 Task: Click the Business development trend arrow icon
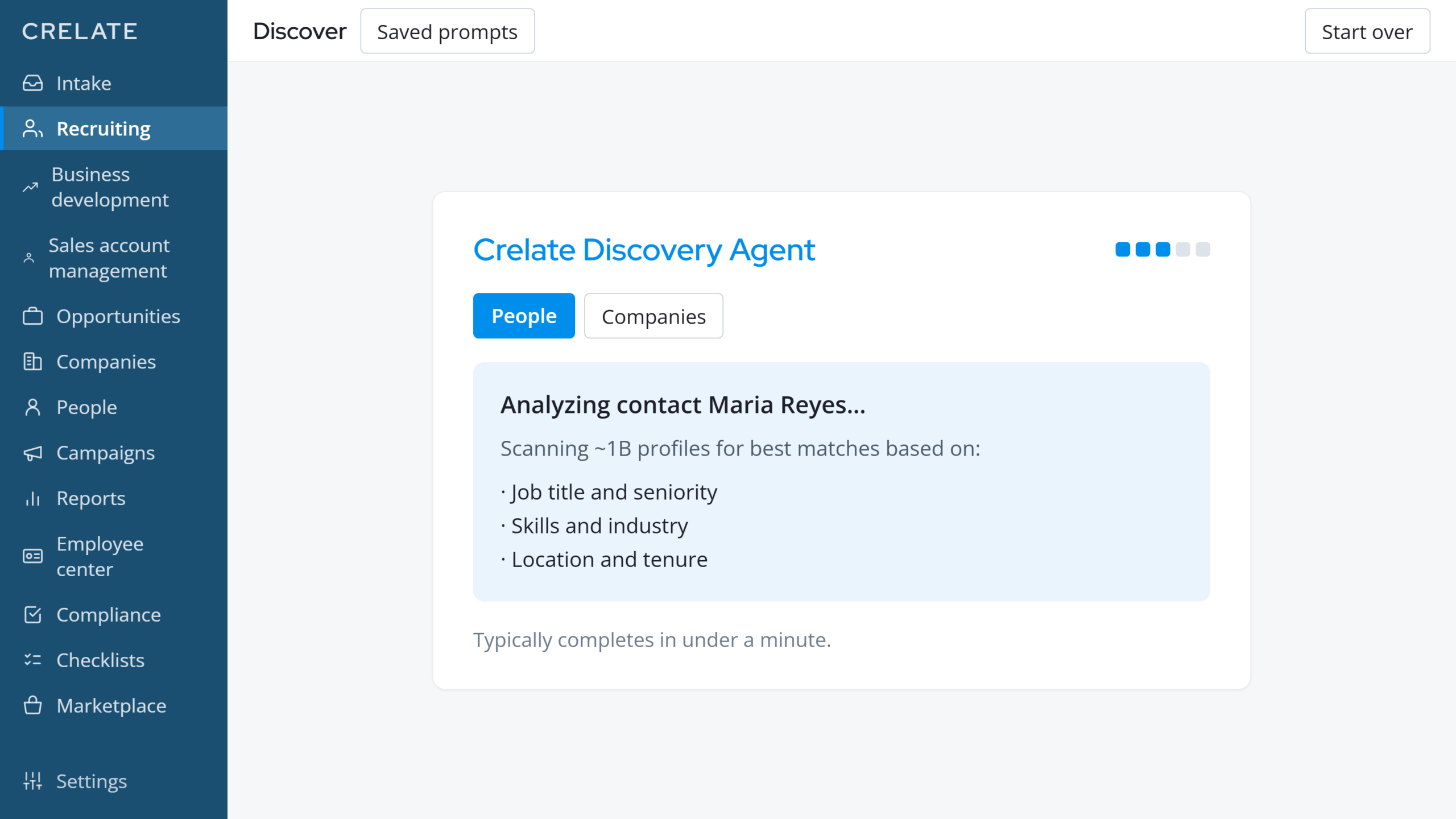tap(30, 187)
